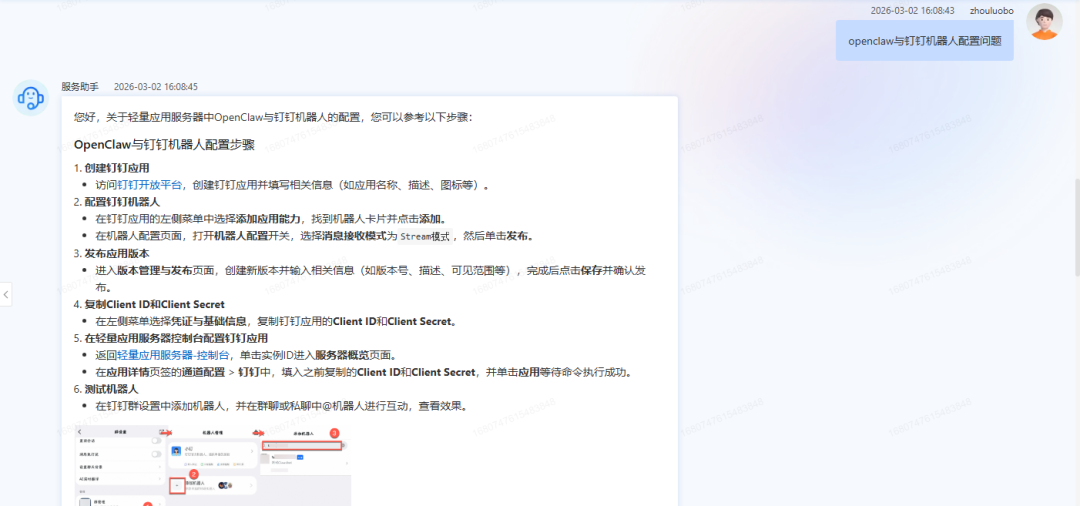Click the timestamp 2026-03-02 16:08:45
This screenshot has height=506, width=1080.
[x=156, y=87]
